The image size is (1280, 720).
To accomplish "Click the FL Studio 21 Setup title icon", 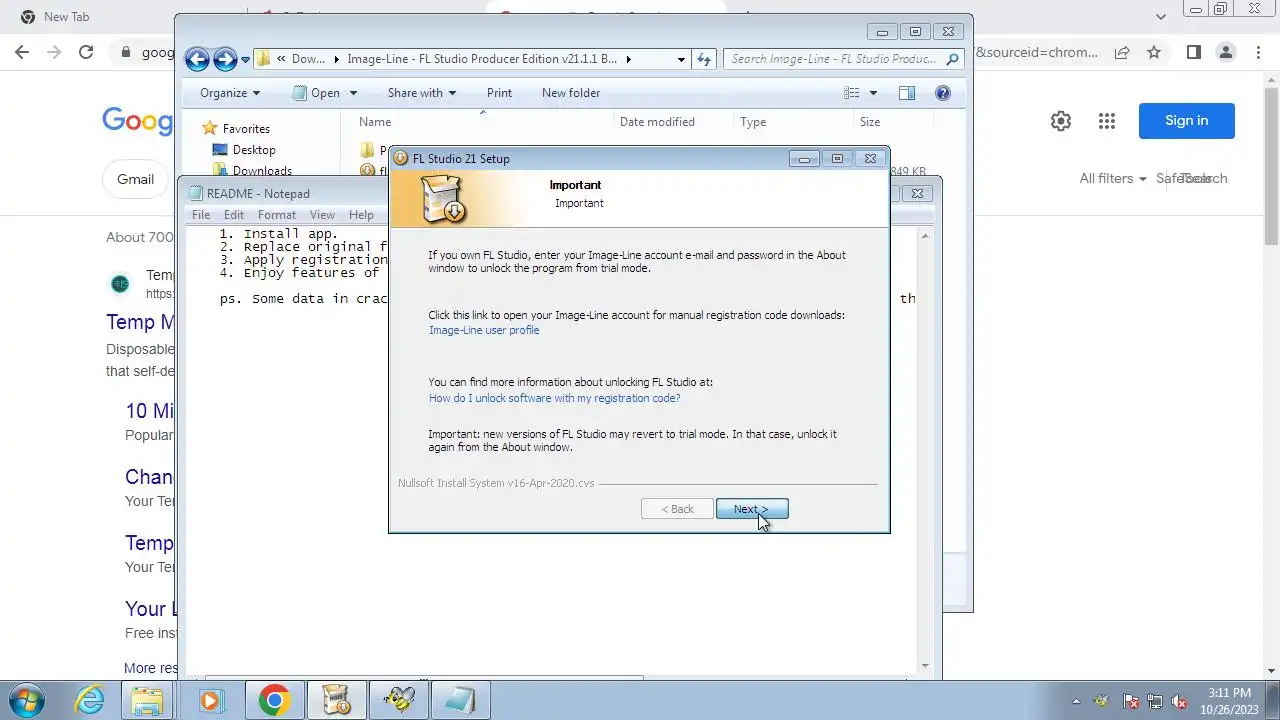I will [x=400, y=158].
